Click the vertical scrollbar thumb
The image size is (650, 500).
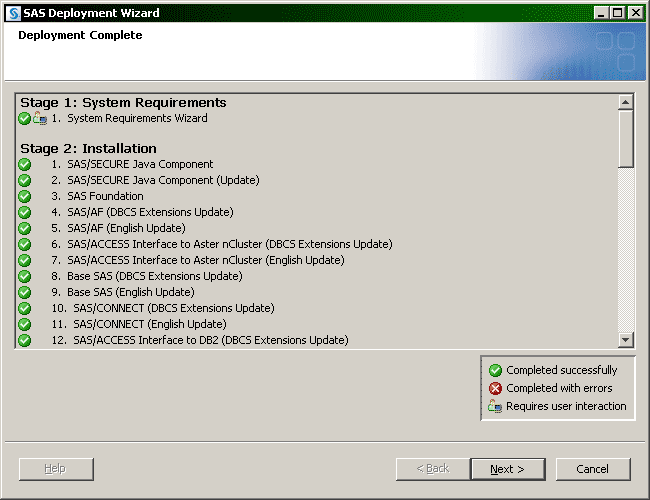click(x=625, y=139)
